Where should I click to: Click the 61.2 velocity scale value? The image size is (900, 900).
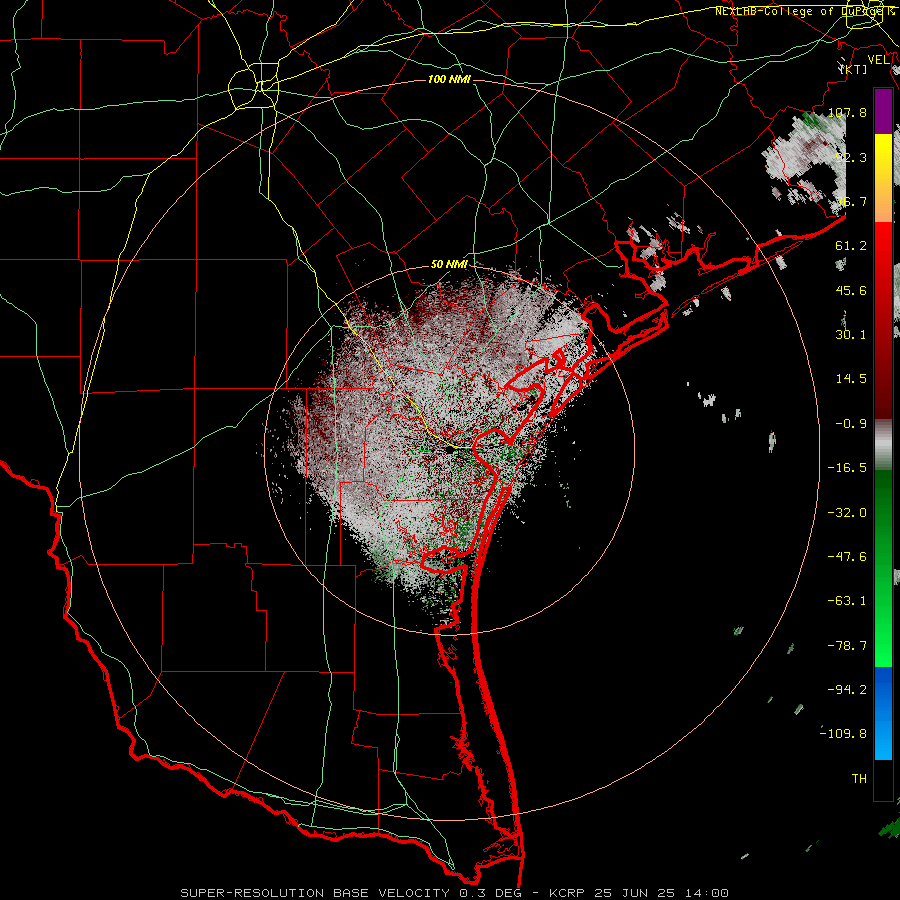pyautogui.click(x=851, y=246)
